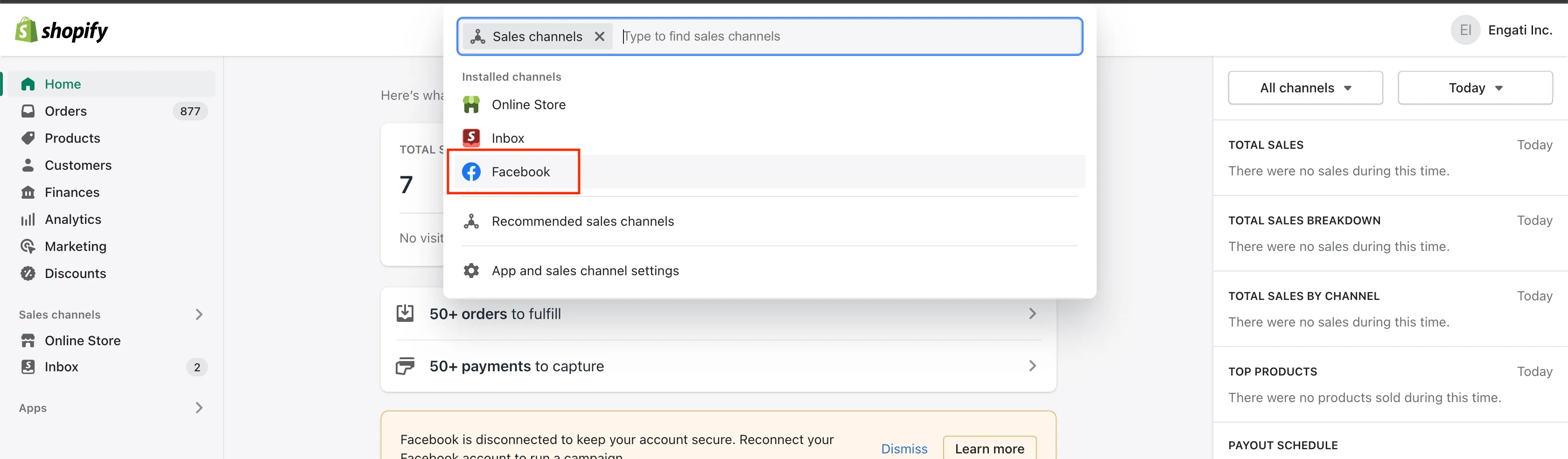Click the Customers person icon
Viewport: 1568px width, 459px height.
click(28, 165)
